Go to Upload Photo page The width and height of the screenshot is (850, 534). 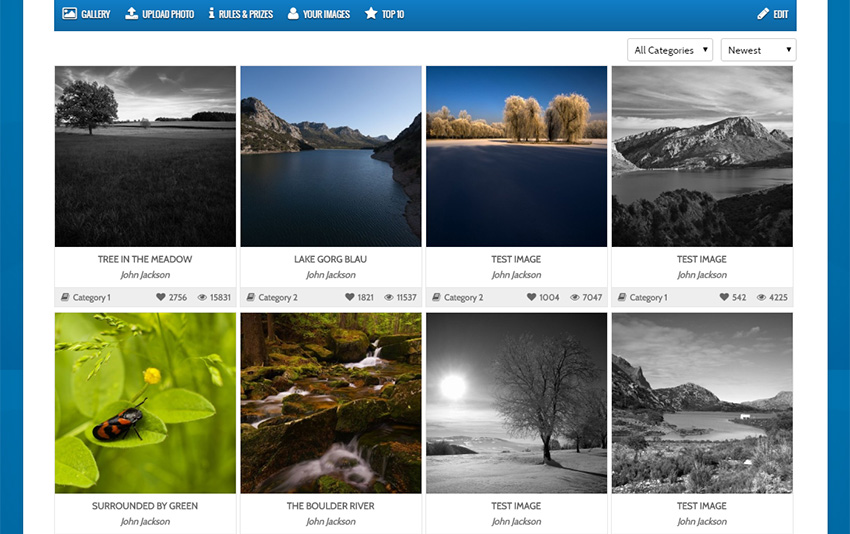click(159, 14)
